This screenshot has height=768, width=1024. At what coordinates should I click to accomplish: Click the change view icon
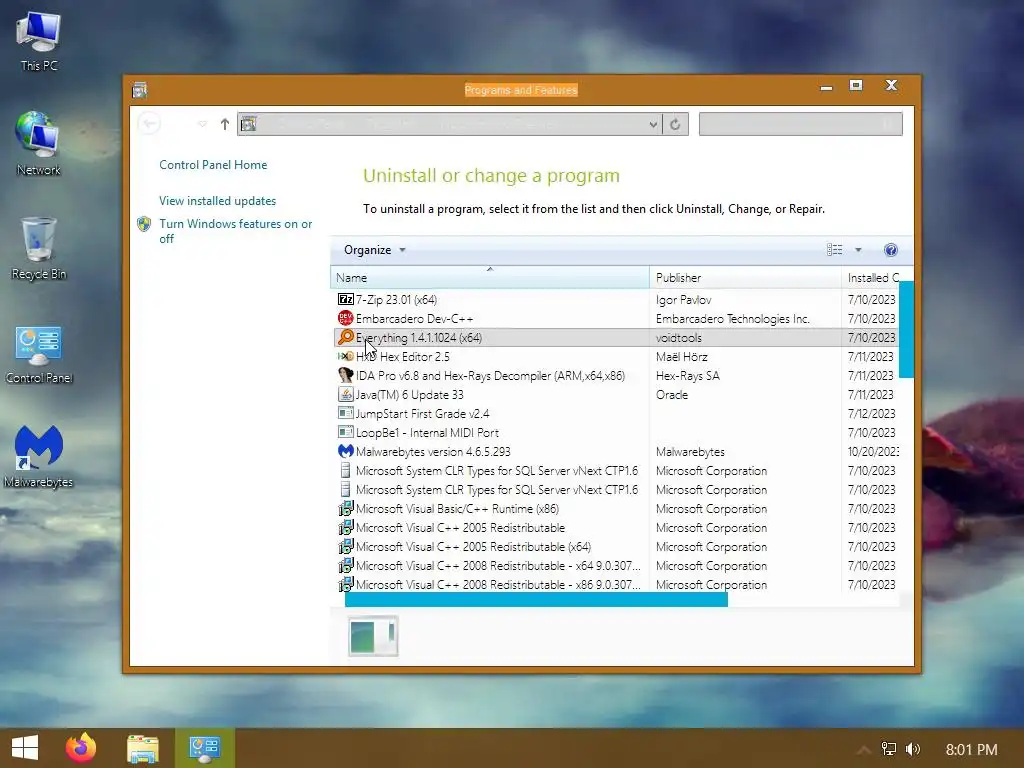coord(835,249)
